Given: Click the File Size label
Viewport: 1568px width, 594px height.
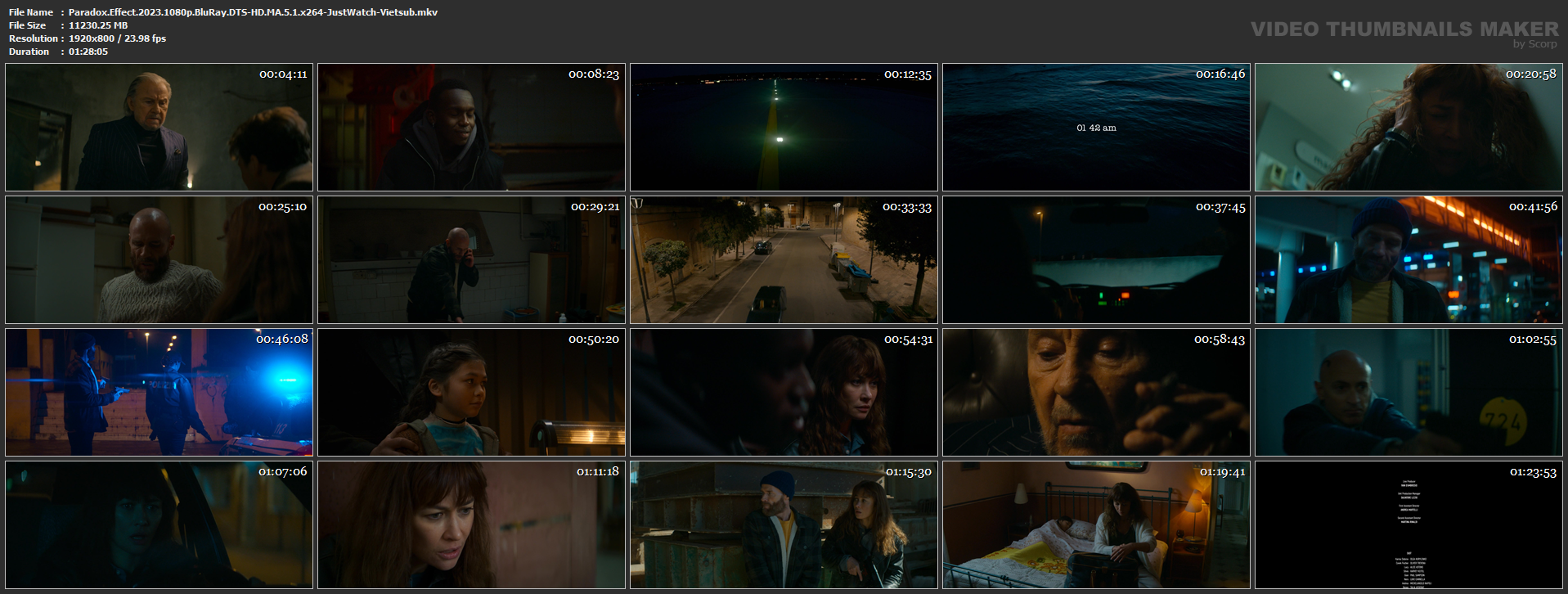Looking at the screenshot, I should 28,25.
